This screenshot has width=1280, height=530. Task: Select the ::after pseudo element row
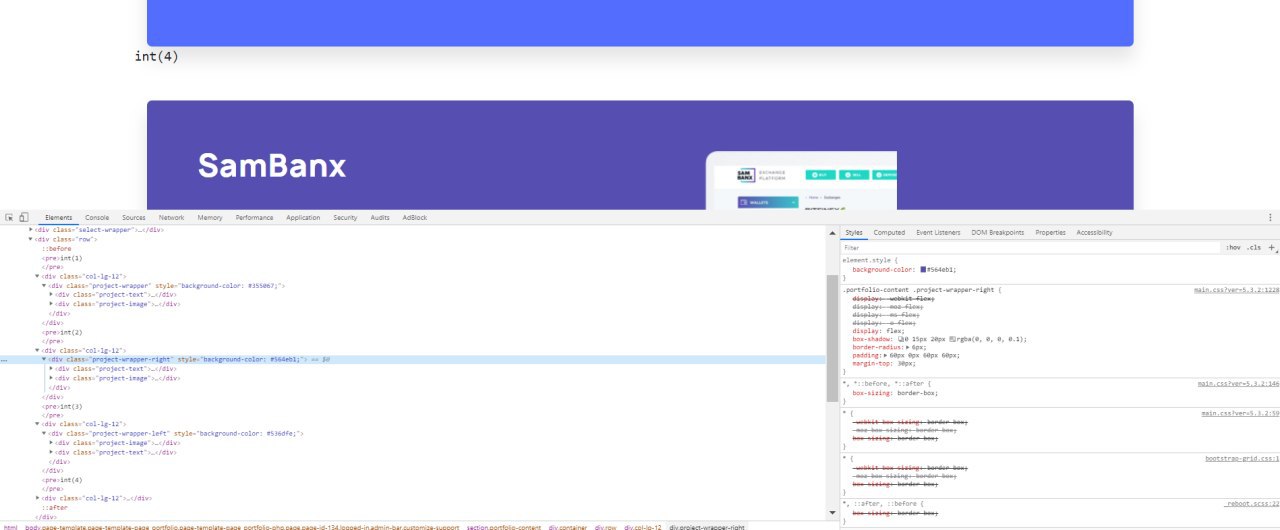click(54, 507)
